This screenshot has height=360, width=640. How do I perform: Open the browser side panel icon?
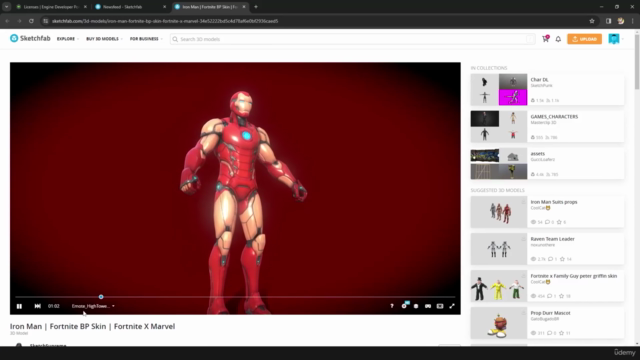[x=609, y=21]
